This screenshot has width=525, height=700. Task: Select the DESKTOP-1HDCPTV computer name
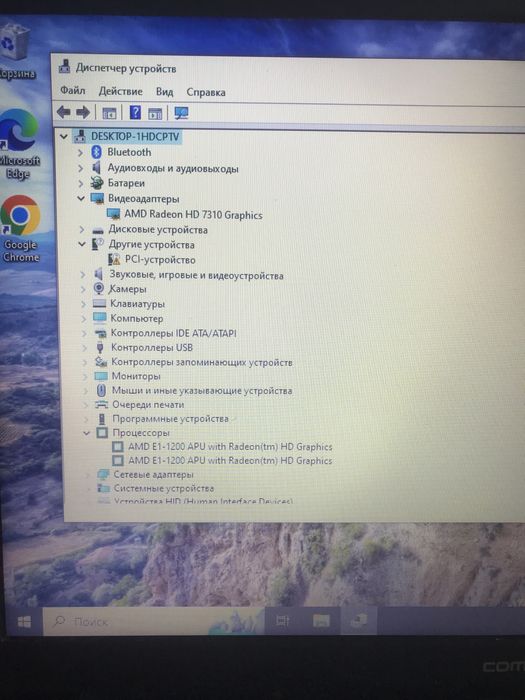pyautogui.click(x=135, y=137)
